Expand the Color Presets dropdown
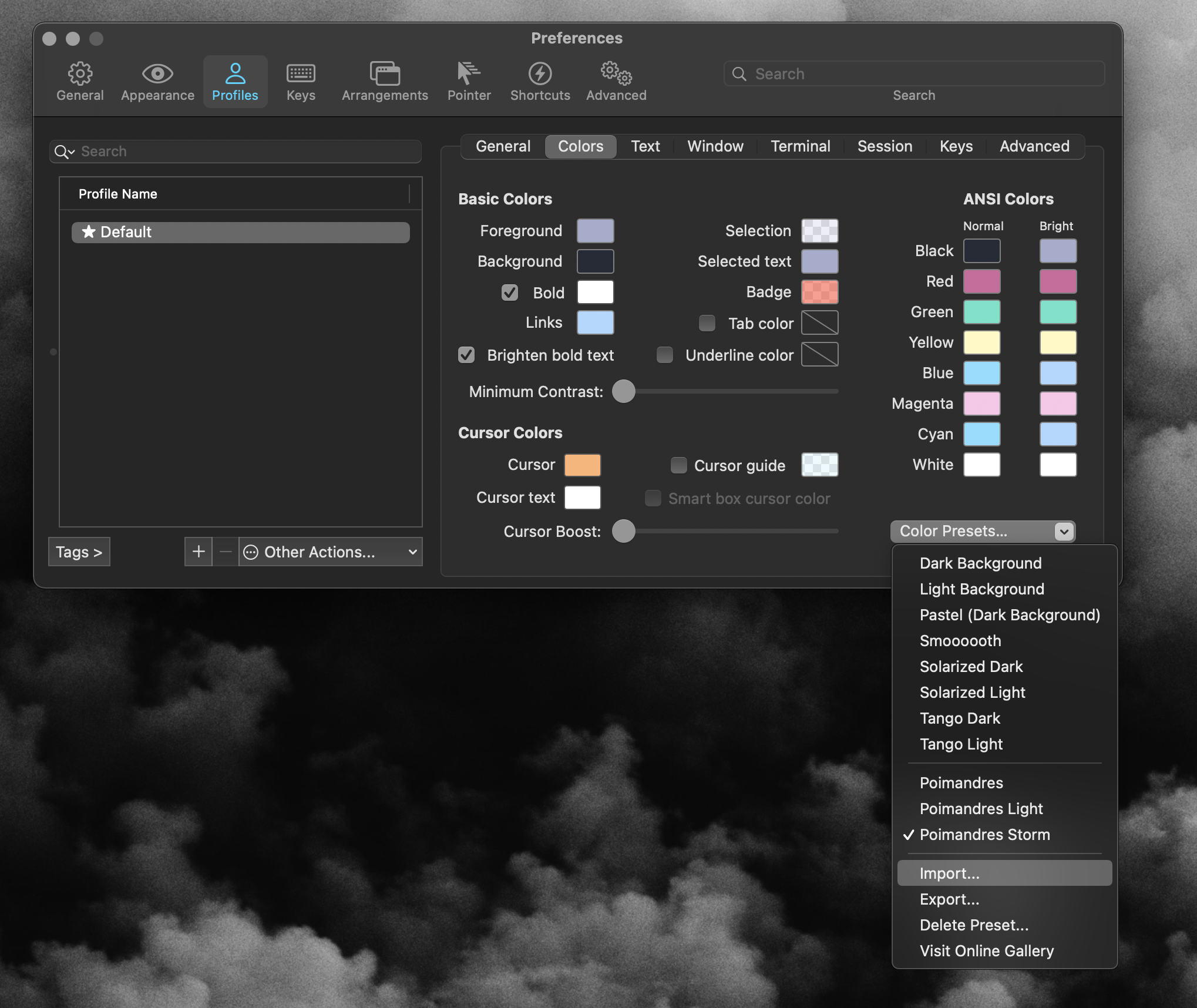Viewport: 1197px width, 1008px height. point(983,531)
